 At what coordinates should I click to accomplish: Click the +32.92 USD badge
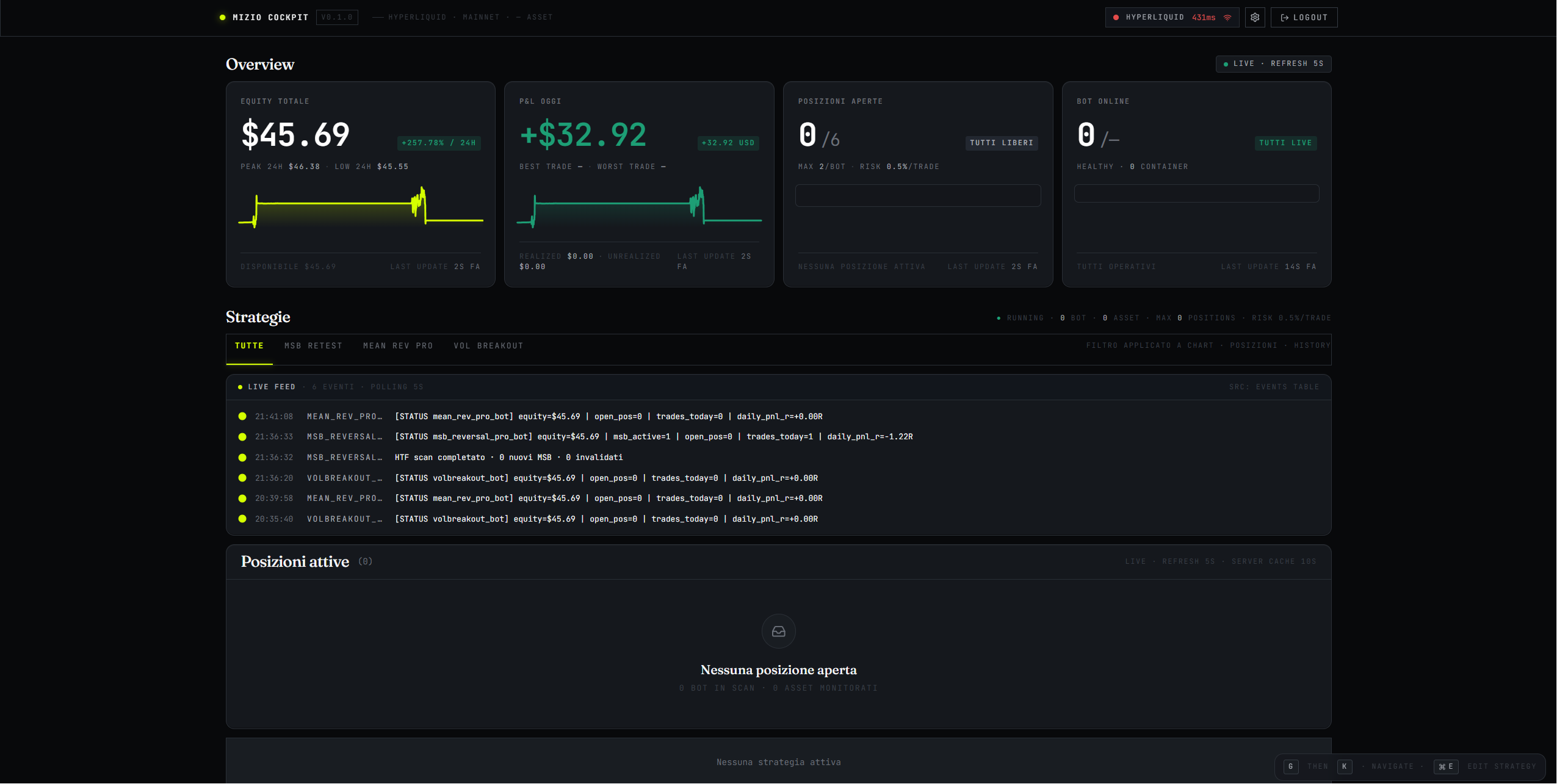coord(728,143)
